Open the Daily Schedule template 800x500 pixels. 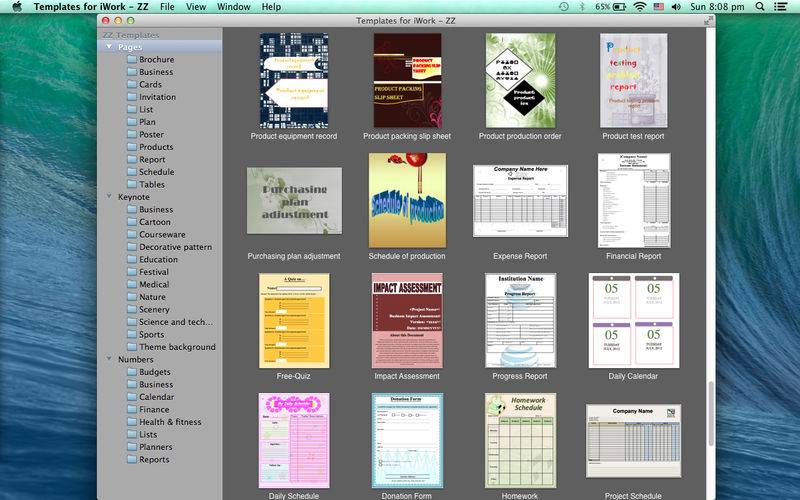coord(294,440)
